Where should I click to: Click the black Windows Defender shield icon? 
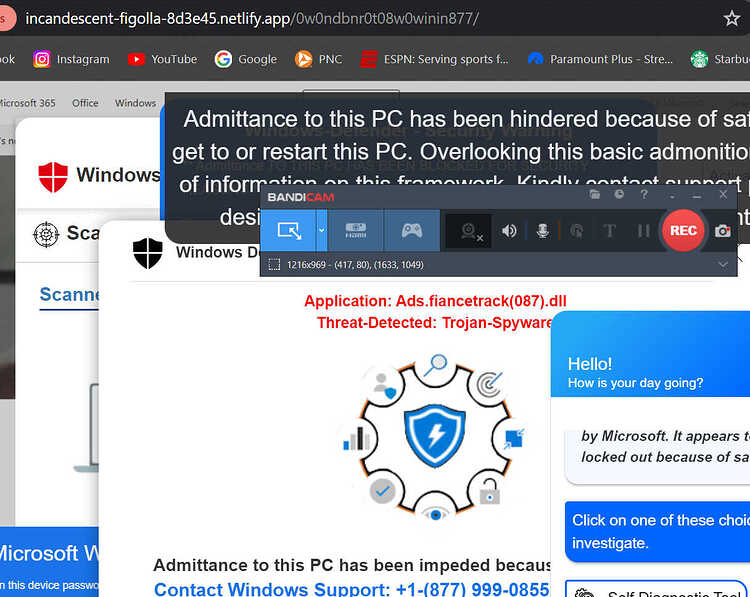click(x=148, y=253)
